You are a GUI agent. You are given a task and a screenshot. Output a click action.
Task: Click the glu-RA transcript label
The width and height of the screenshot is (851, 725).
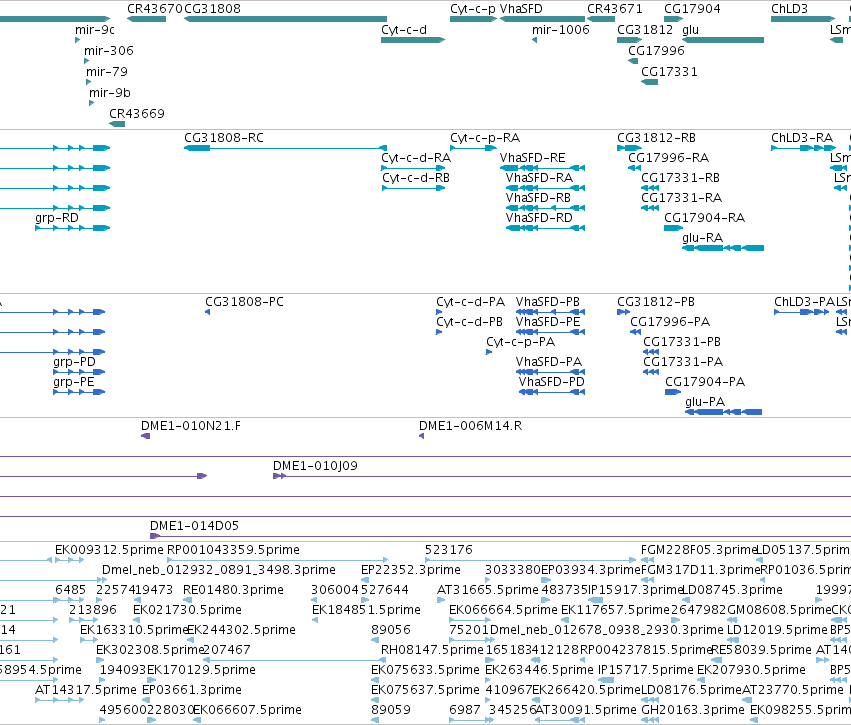coord(702,238)
